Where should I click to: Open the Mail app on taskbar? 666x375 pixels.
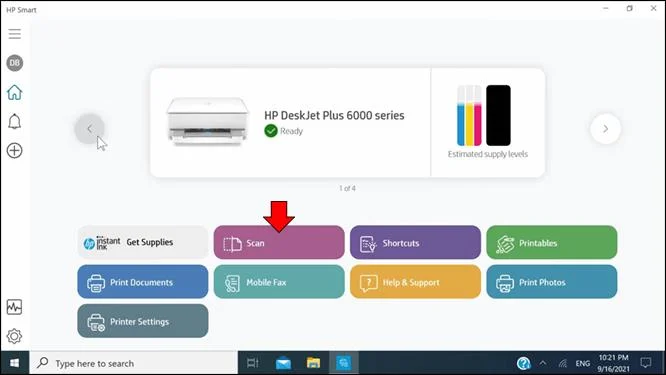coord(283,363)
